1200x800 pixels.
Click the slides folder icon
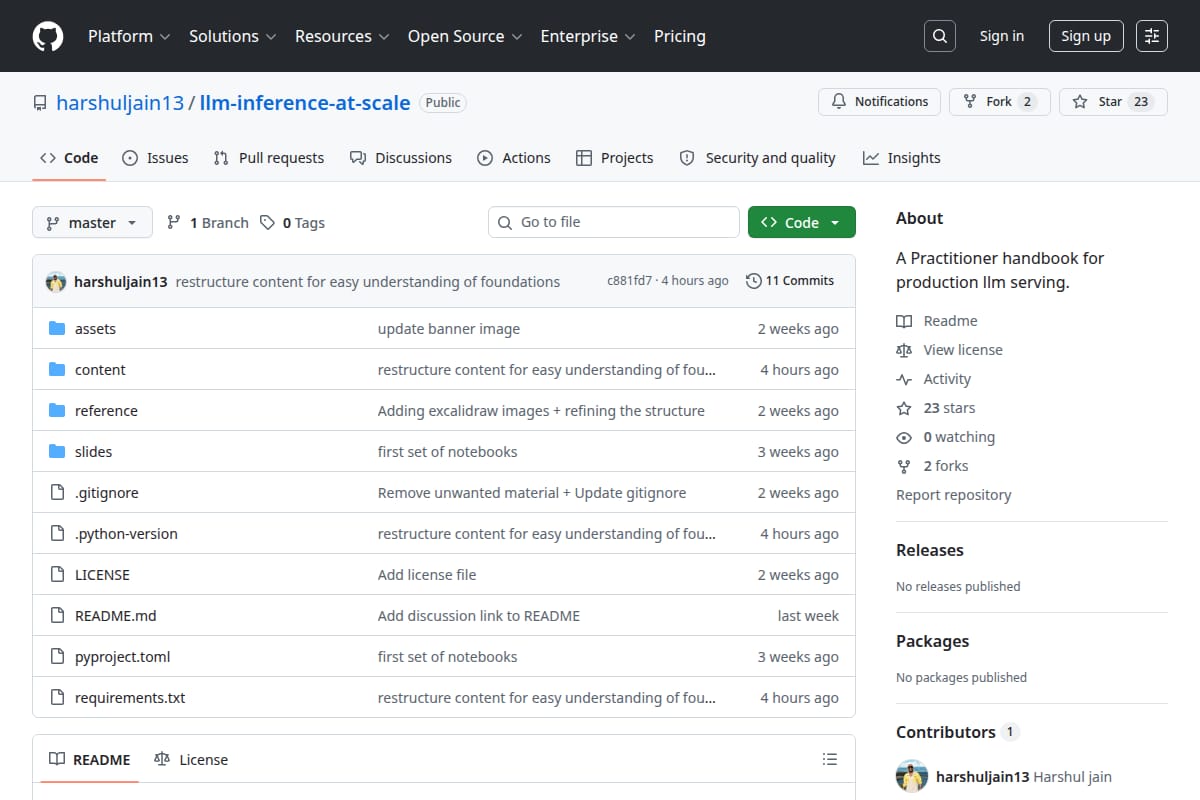(57, 452)
